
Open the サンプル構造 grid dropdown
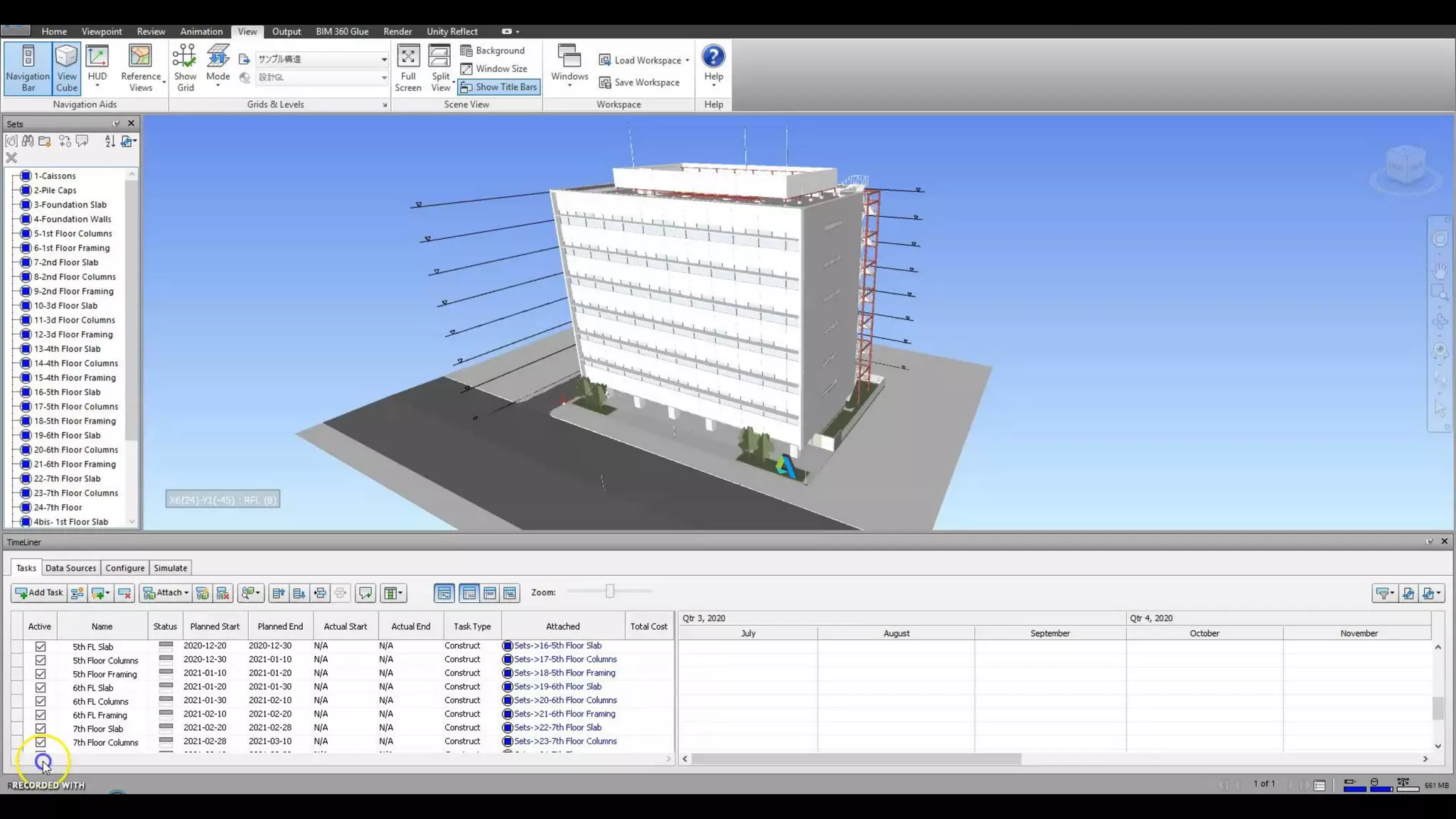point(384,59)
